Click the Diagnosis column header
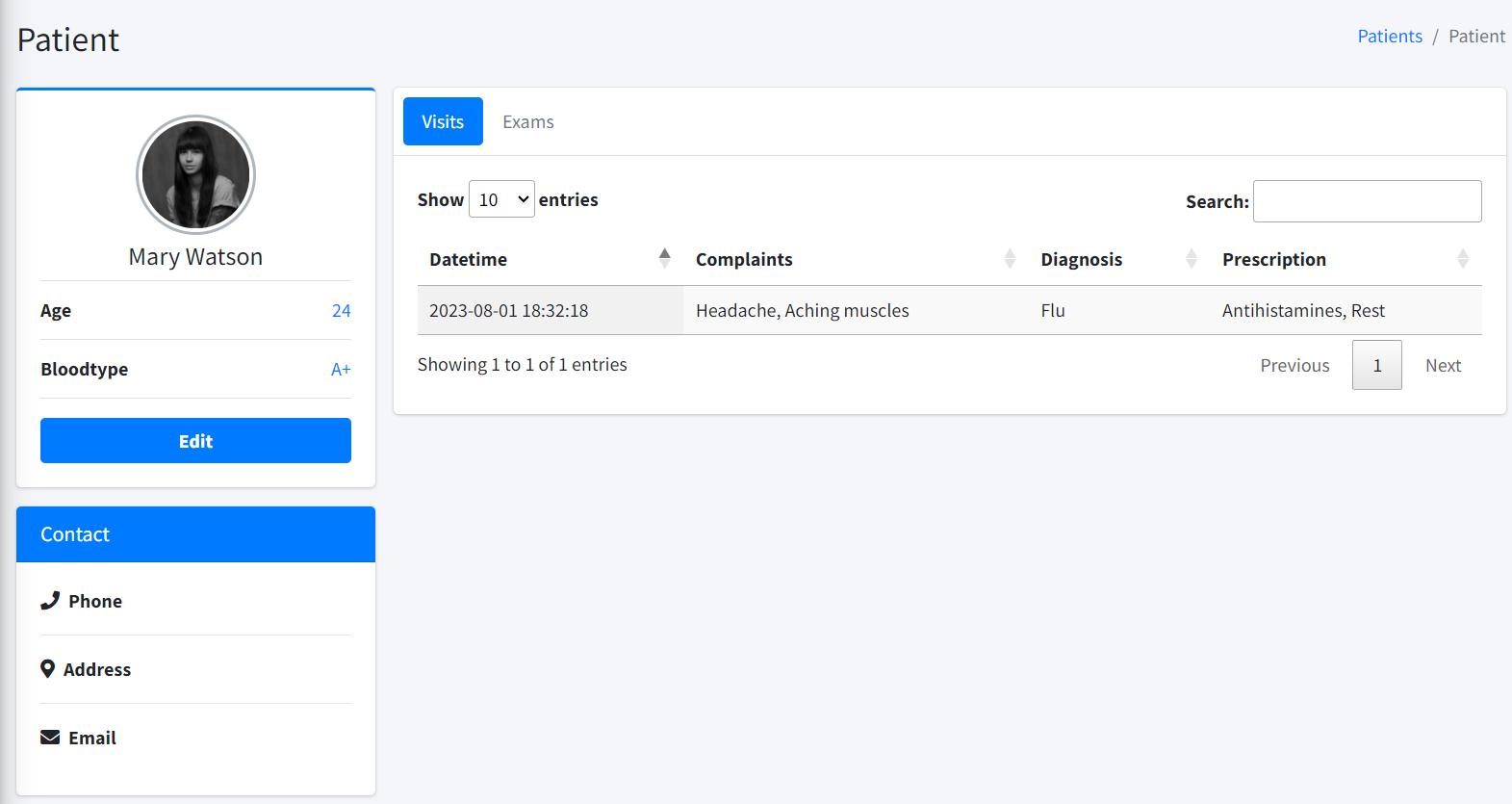 coord(1119,259)
